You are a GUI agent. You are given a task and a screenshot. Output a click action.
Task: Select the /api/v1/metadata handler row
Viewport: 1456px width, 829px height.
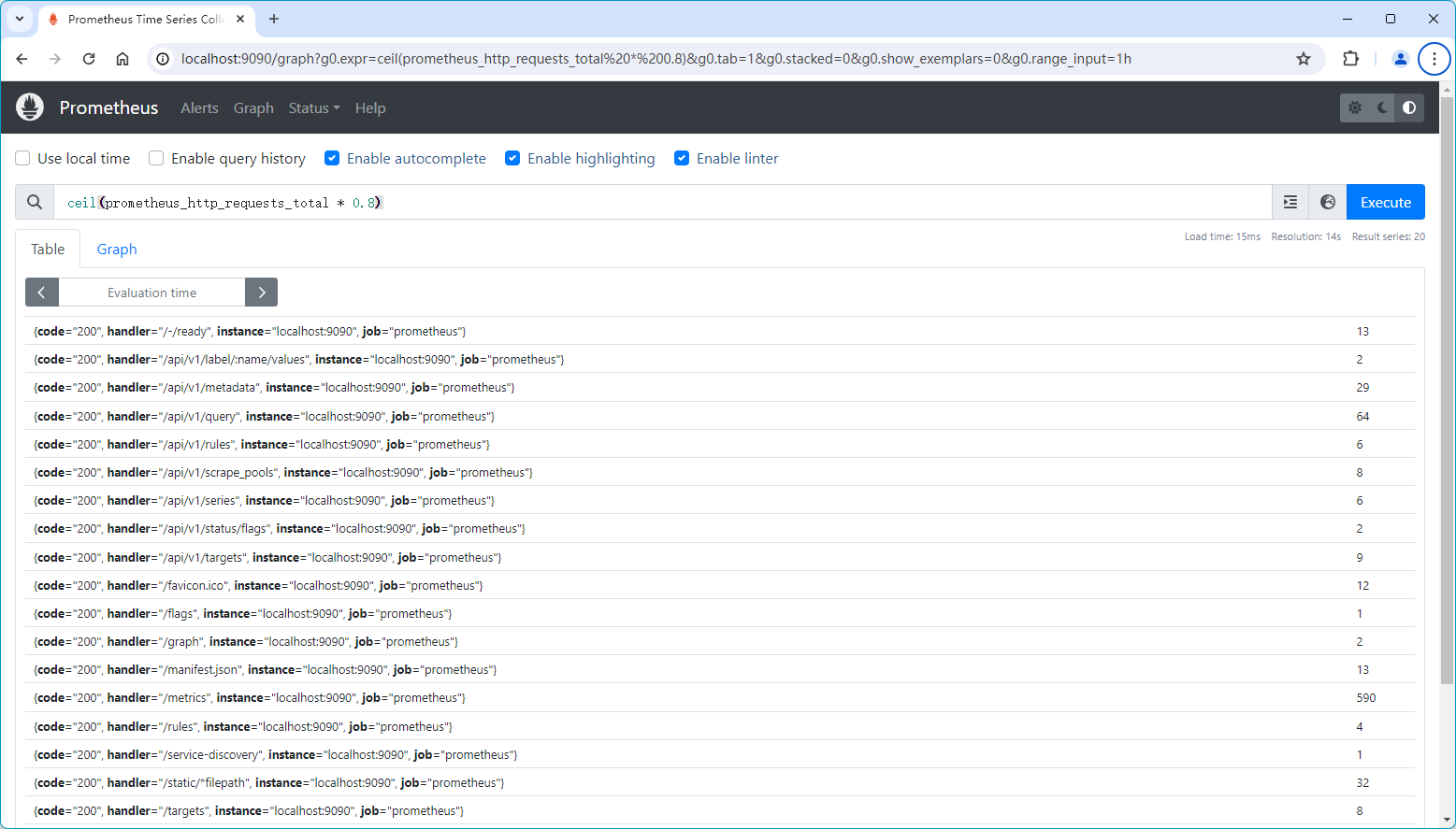tap(720, 387)
